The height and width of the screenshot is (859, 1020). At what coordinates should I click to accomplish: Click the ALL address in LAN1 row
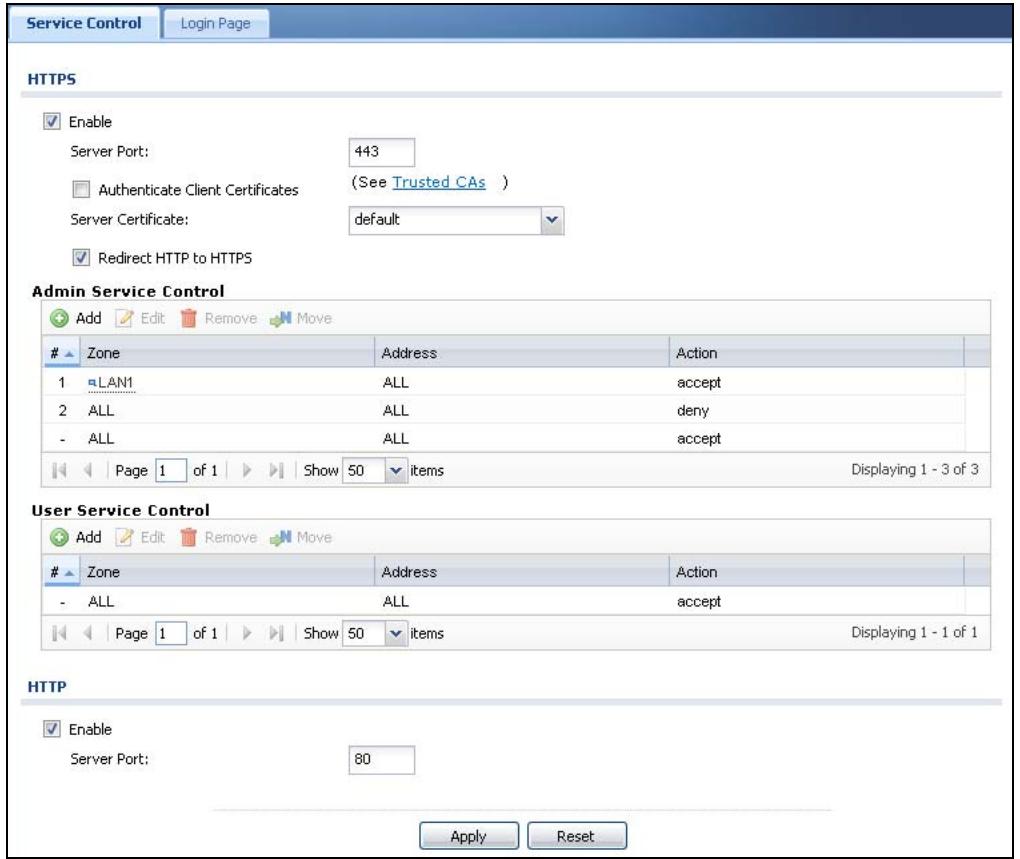tap(396, 383)
